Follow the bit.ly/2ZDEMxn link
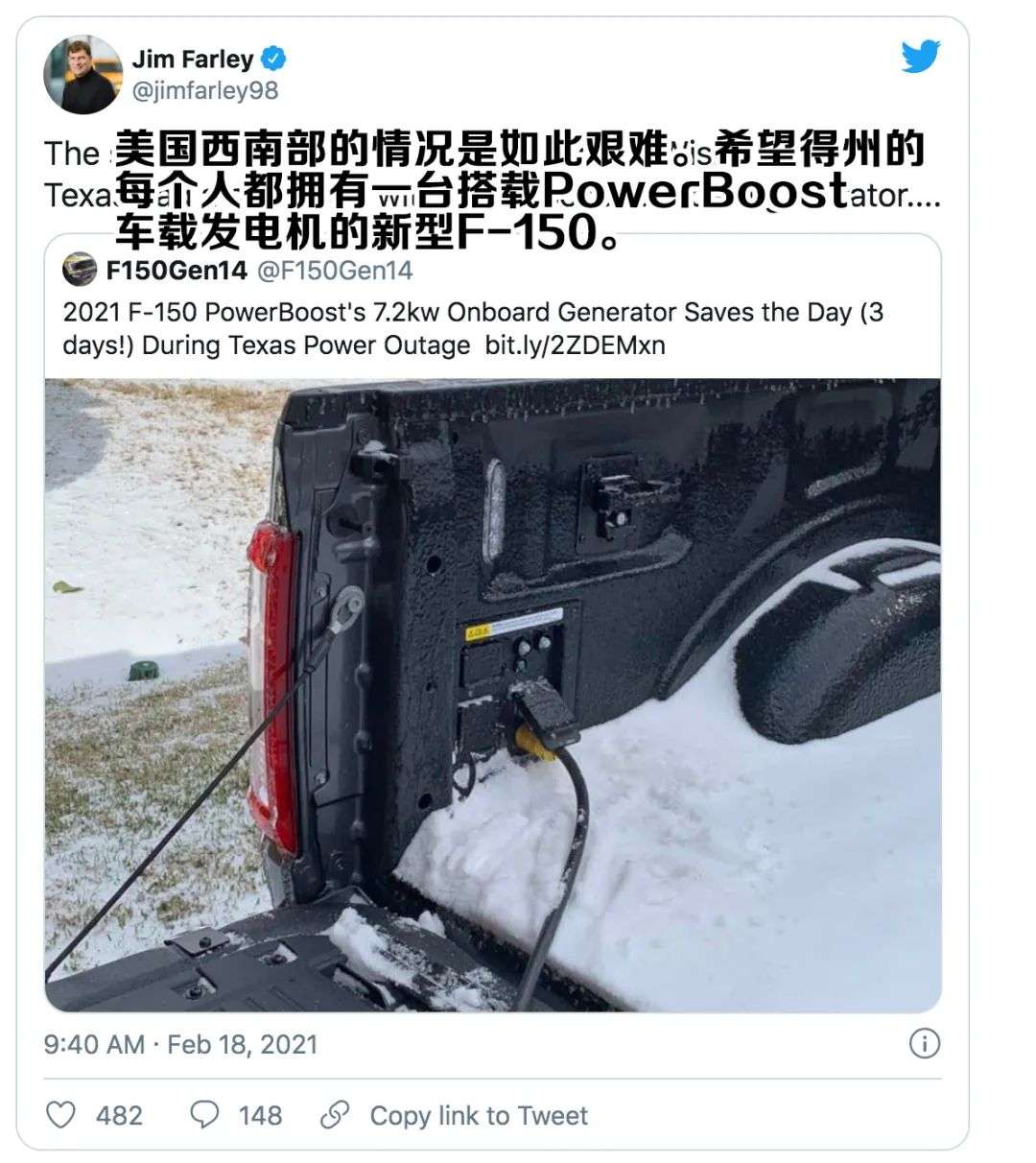 (575, 345)
